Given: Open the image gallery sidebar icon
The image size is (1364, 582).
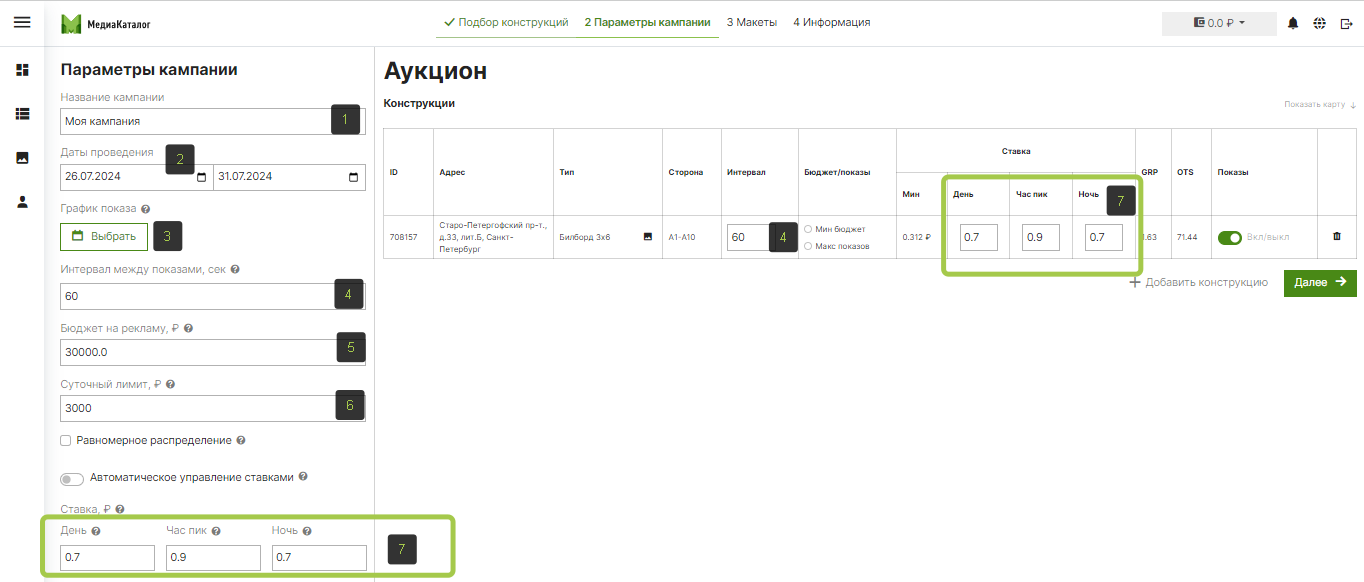Looking at the screenshot, I should click(22, 158).
